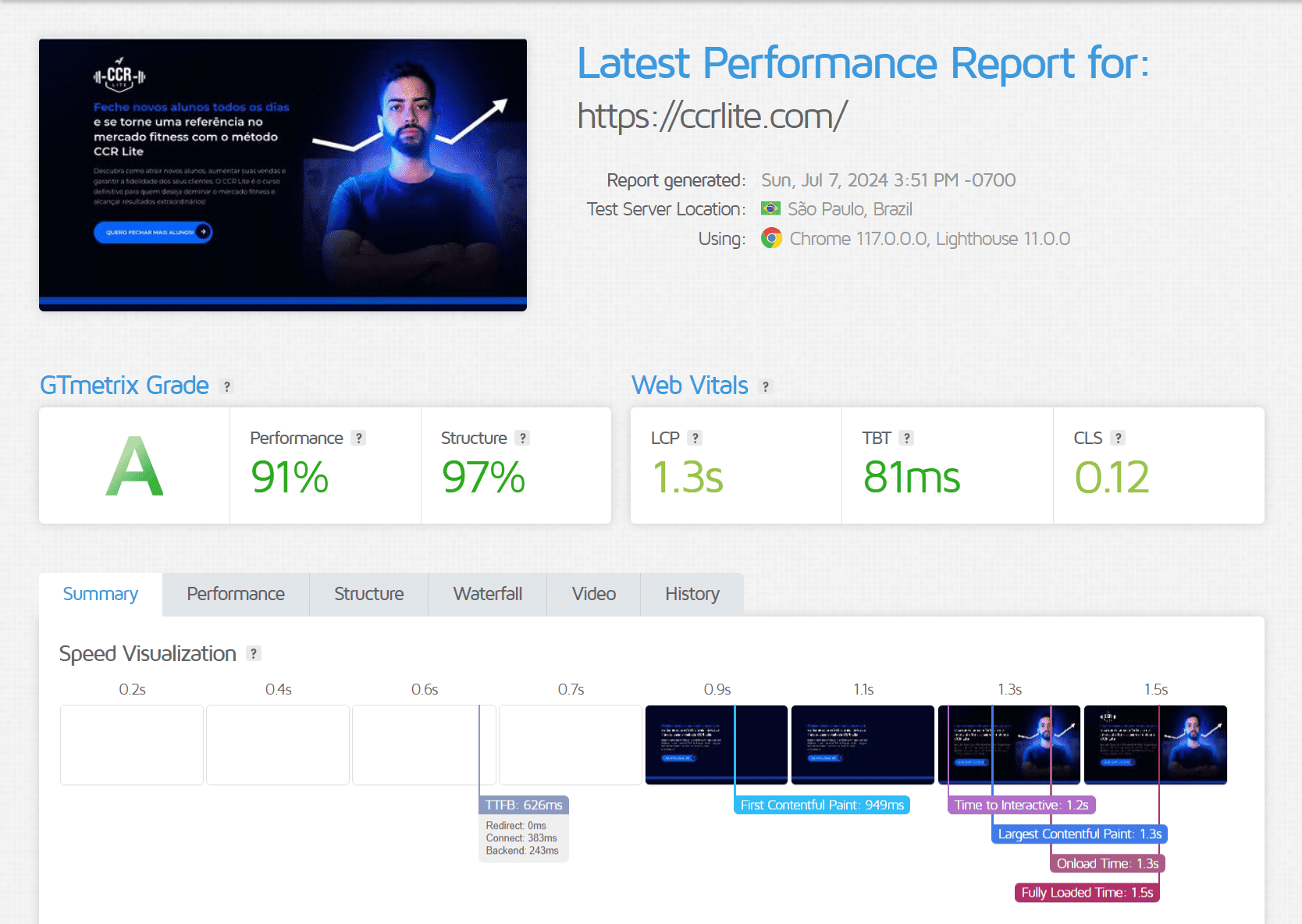Select the Summary tab

tap(101, 594)
